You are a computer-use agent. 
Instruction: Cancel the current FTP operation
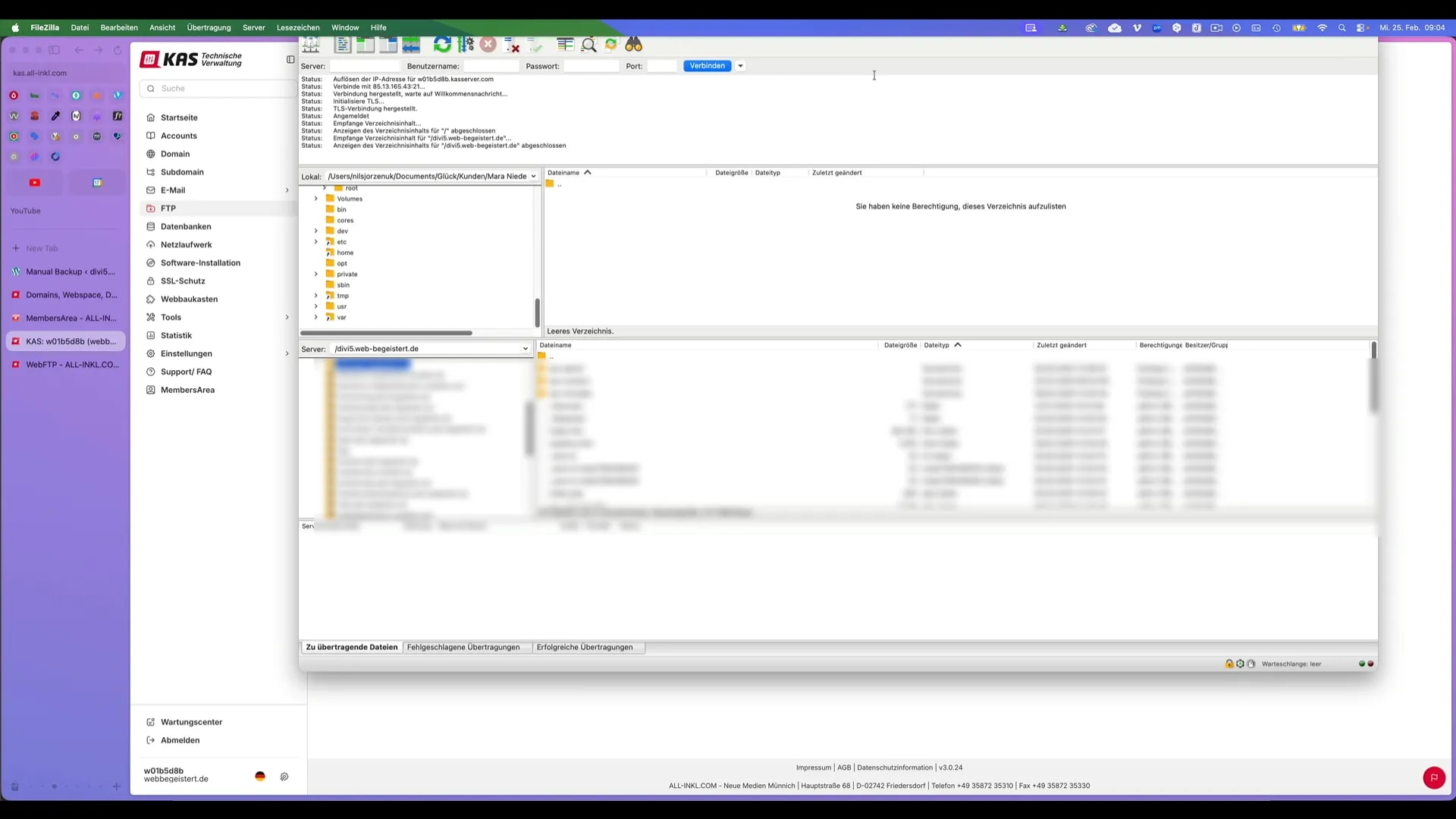pos(488,45)
